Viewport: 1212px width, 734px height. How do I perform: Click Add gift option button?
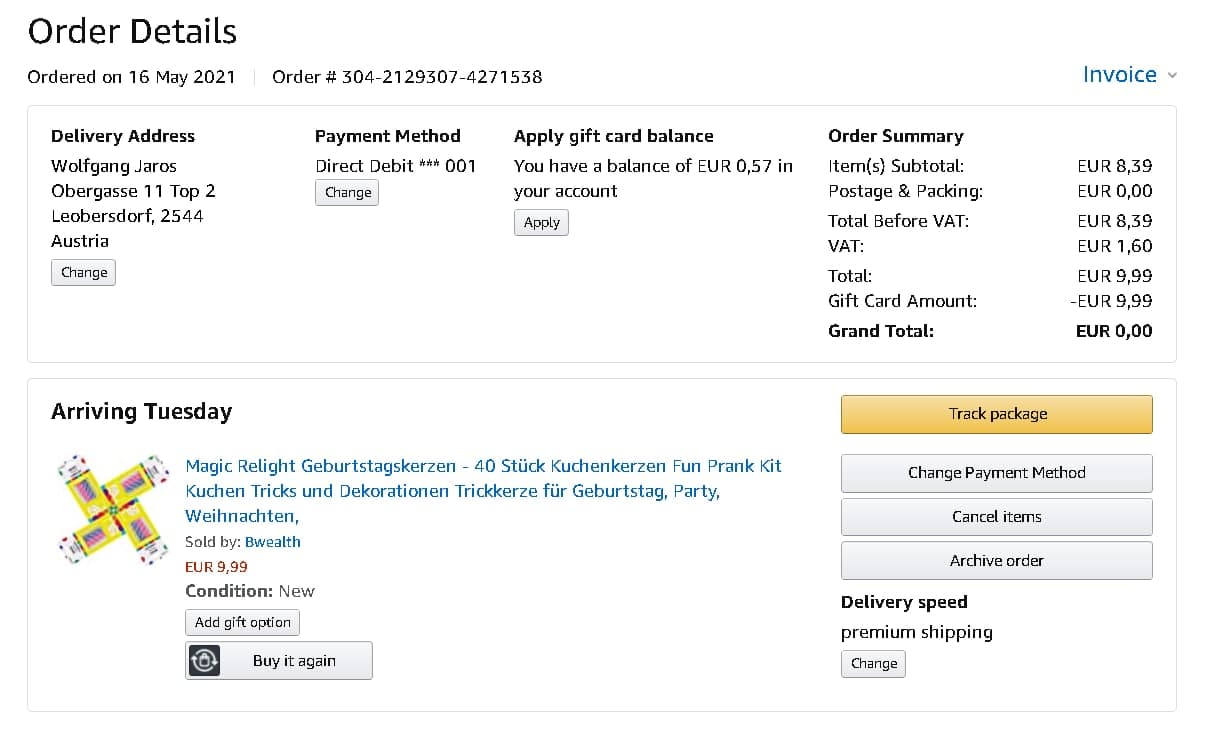point(242,622)
